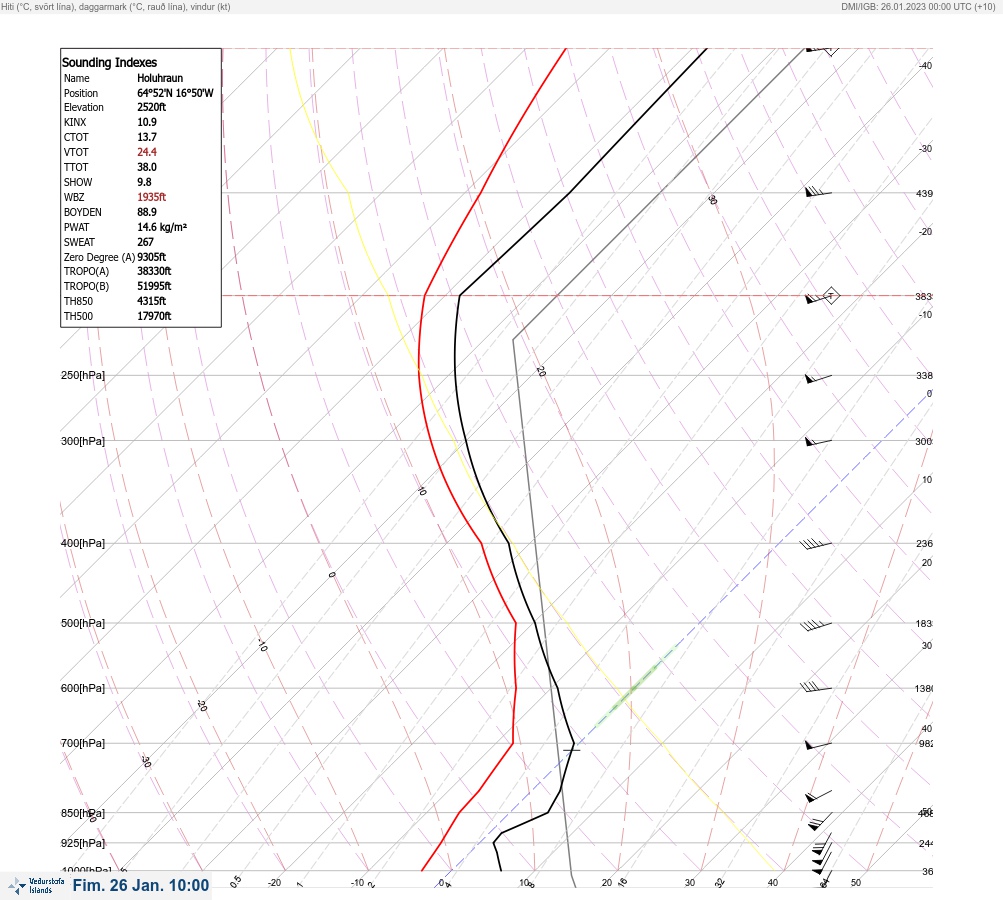Click the 925[hPa] pressure label
This screenshot has height=900, width=1003.
coord(83,843)
